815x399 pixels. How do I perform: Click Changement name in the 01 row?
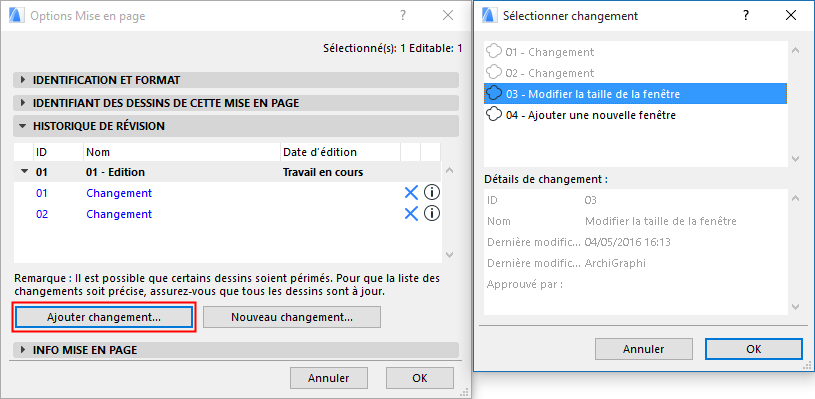[119, 193]
